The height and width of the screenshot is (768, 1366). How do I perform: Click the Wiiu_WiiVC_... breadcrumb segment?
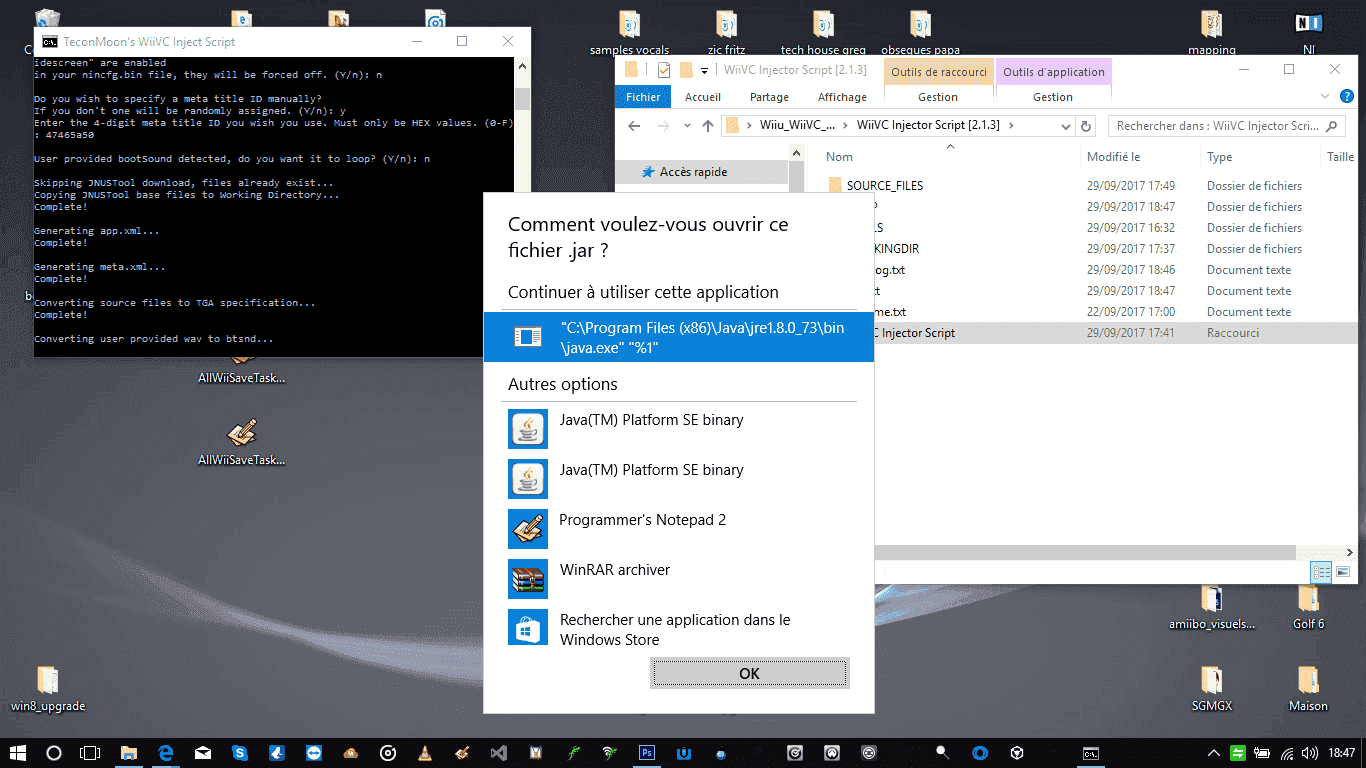tap(797, 126)
